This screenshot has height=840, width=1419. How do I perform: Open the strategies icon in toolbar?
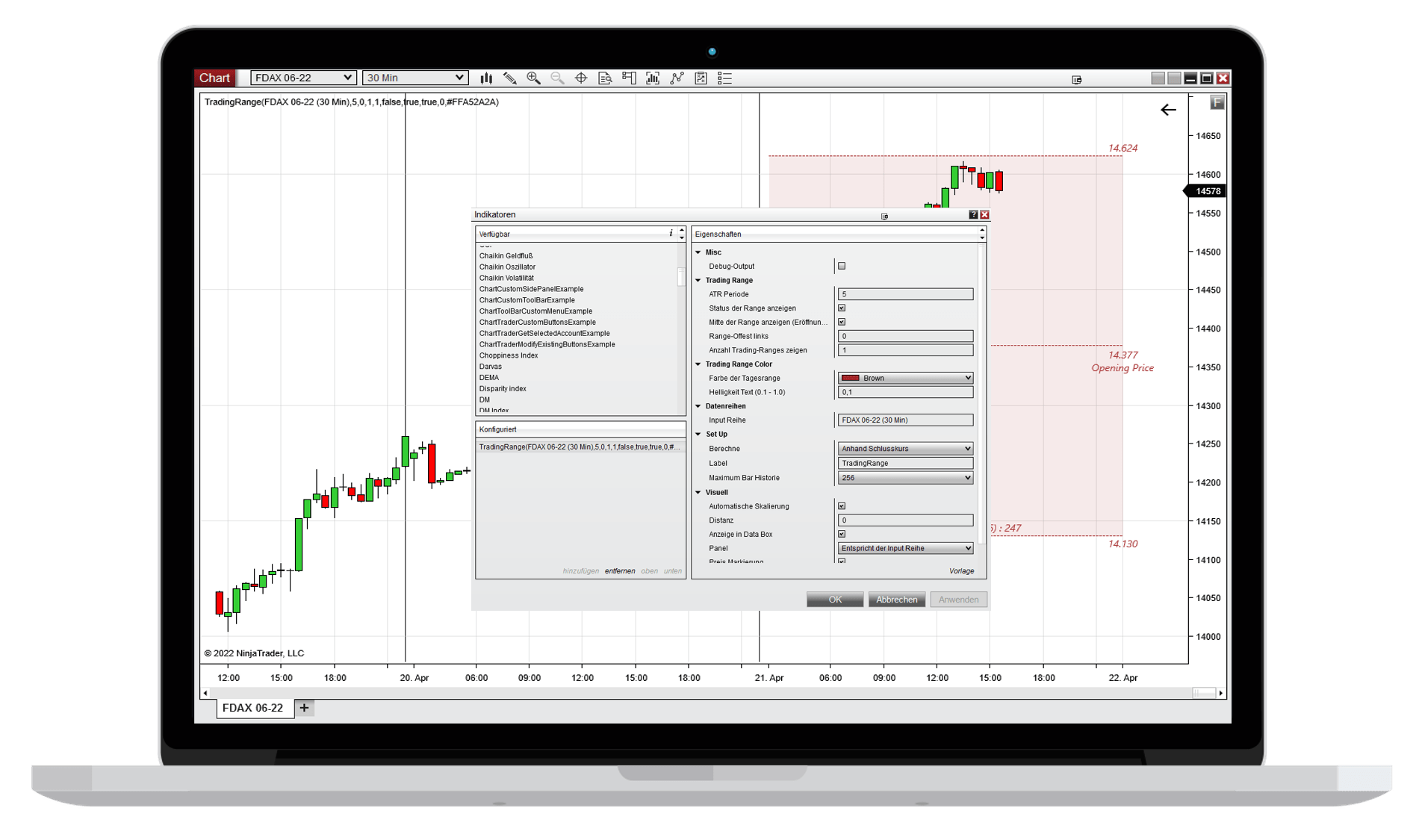click(x=677, y=78)
